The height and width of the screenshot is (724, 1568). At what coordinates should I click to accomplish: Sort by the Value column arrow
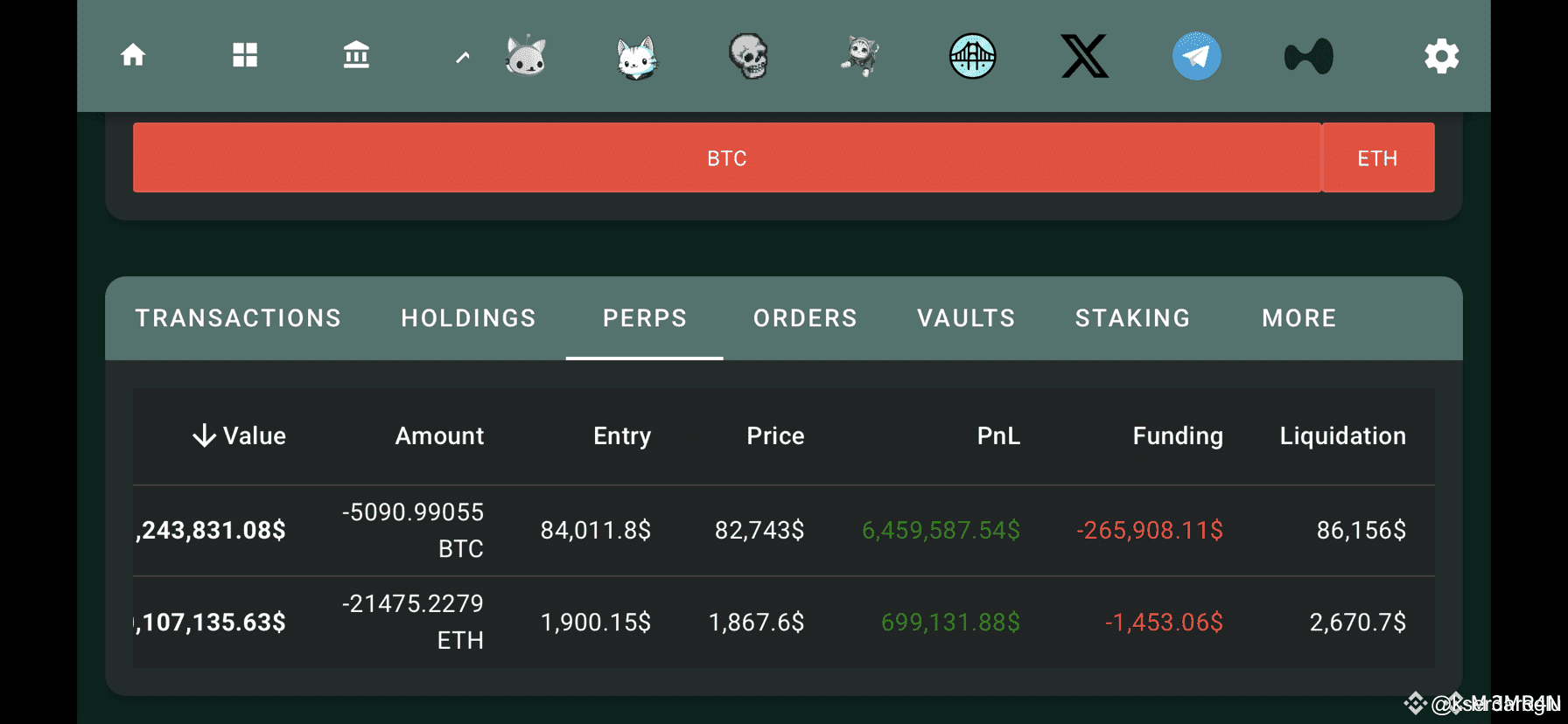204,435
